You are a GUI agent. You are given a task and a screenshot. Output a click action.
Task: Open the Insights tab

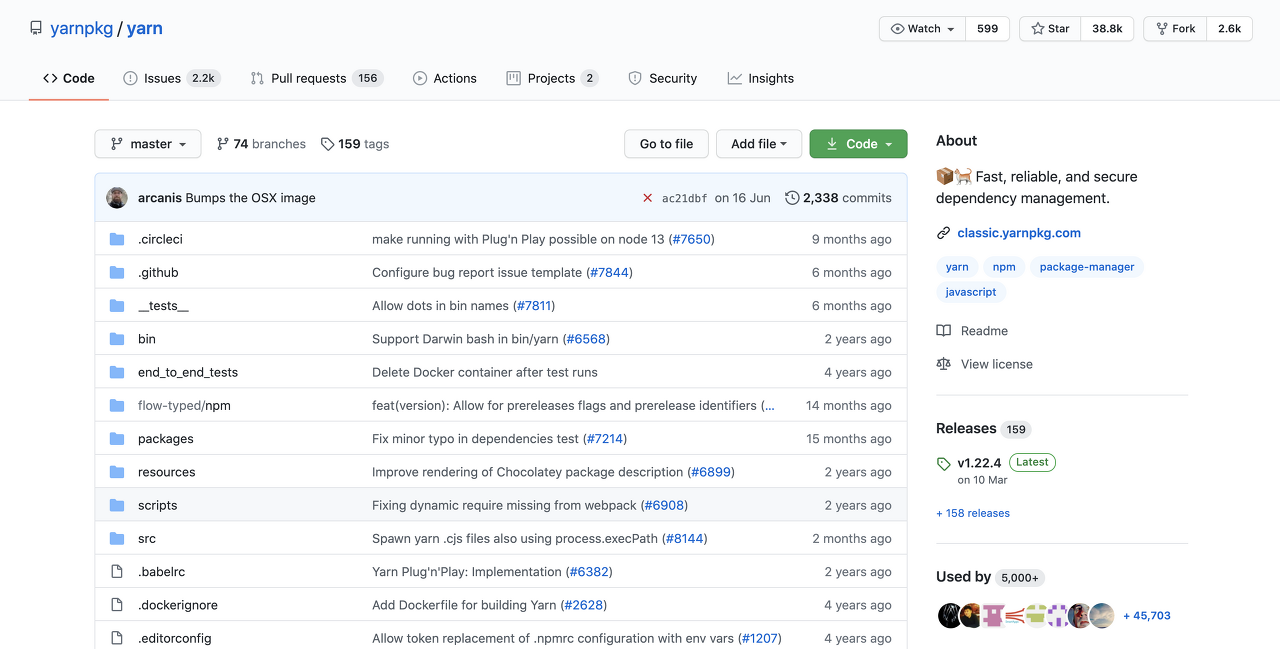[x=761, y=78]
